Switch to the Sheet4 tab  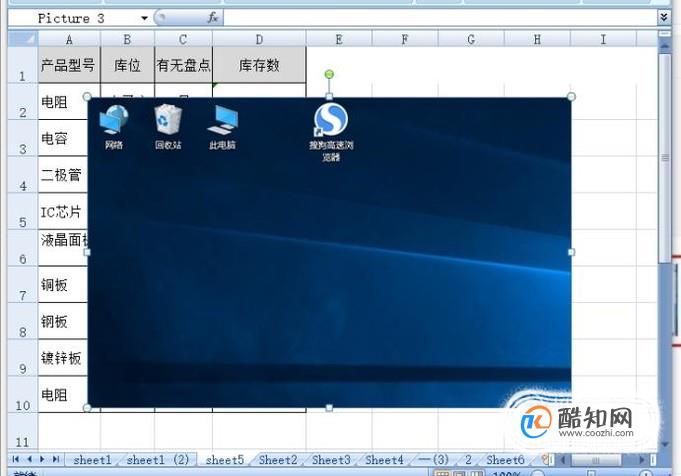pyautogui.click(x=384, y=460)
